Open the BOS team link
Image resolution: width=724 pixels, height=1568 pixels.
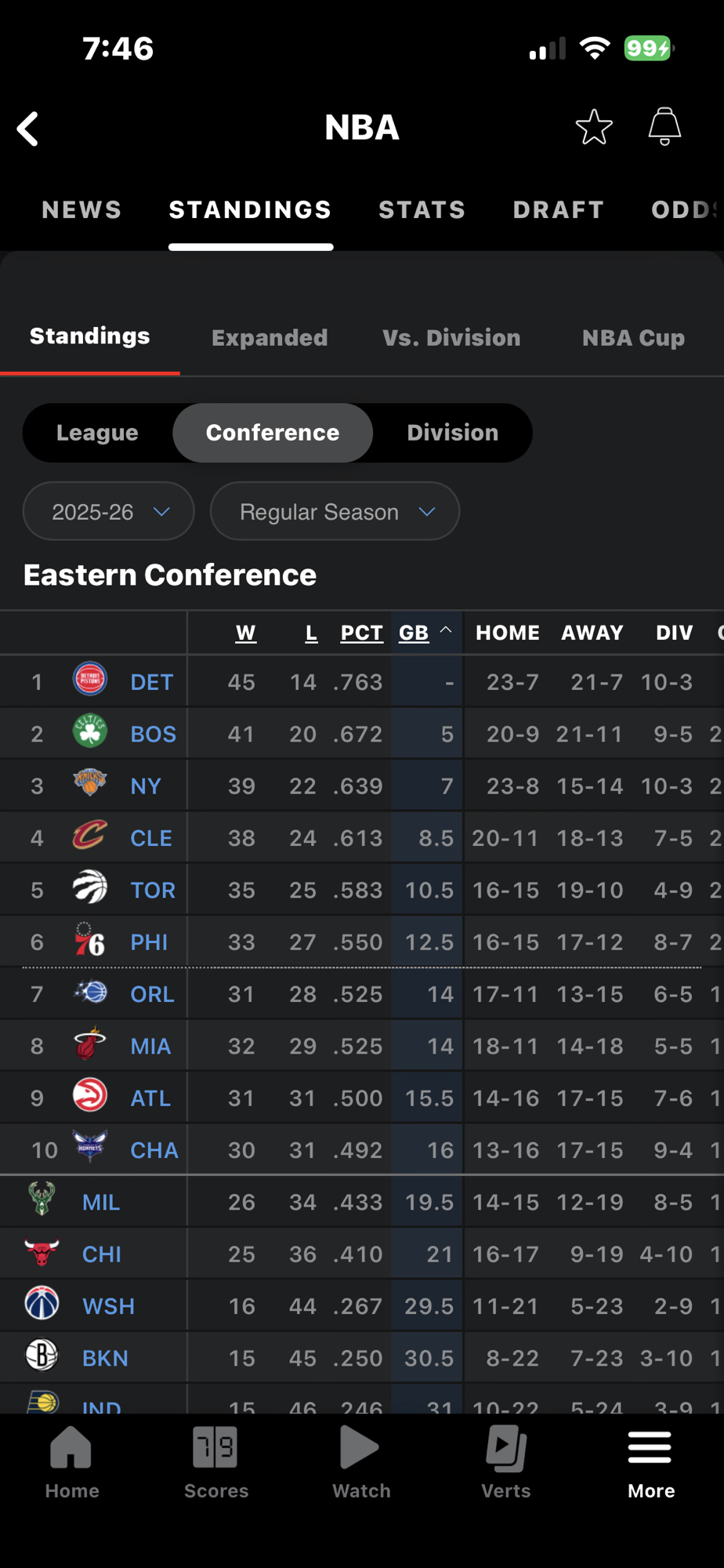(153, 734)
